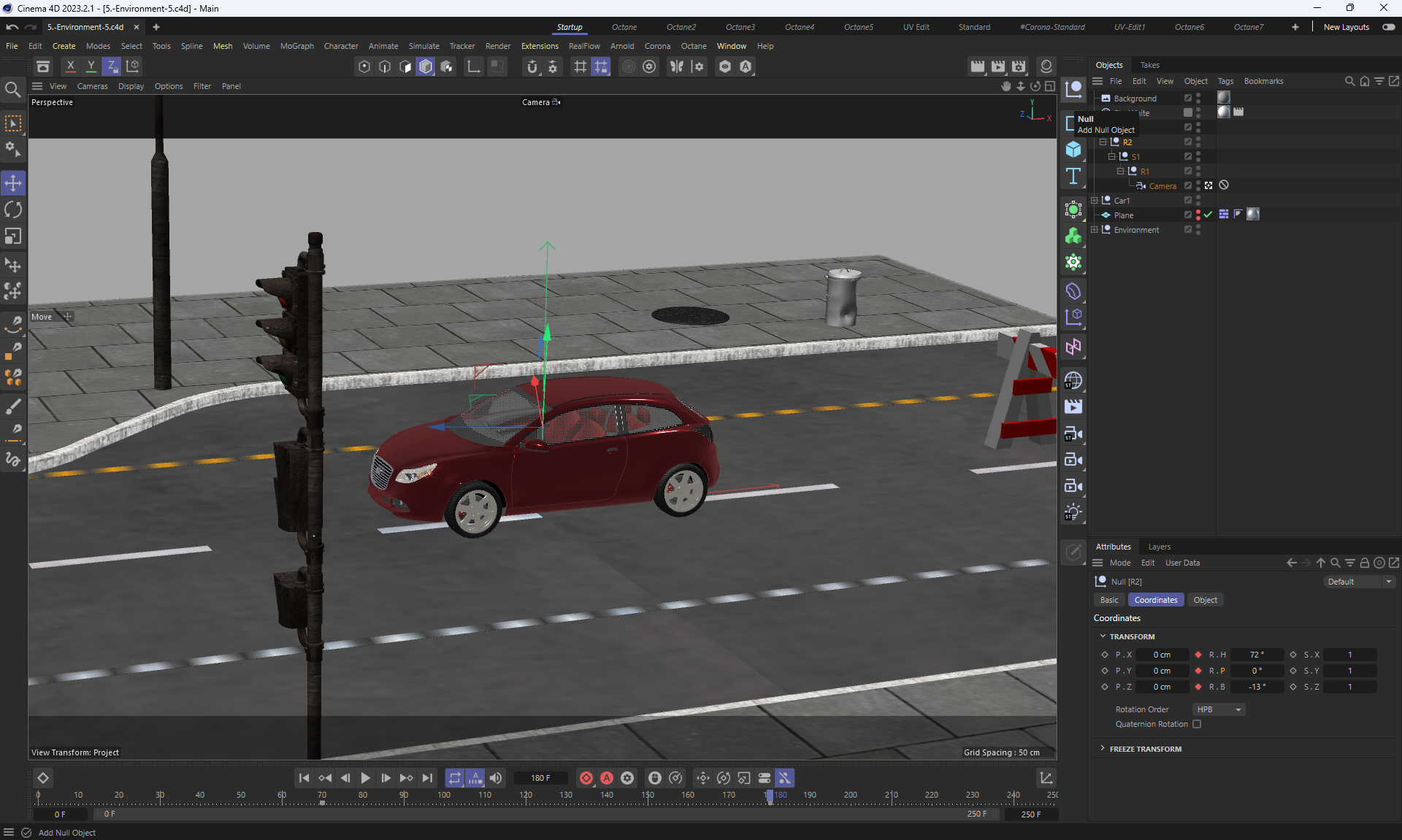Select the Scale tool in left toolbar
This screenshot has height=840, width=1402.
pyautogui.click(x=13, y=236)
